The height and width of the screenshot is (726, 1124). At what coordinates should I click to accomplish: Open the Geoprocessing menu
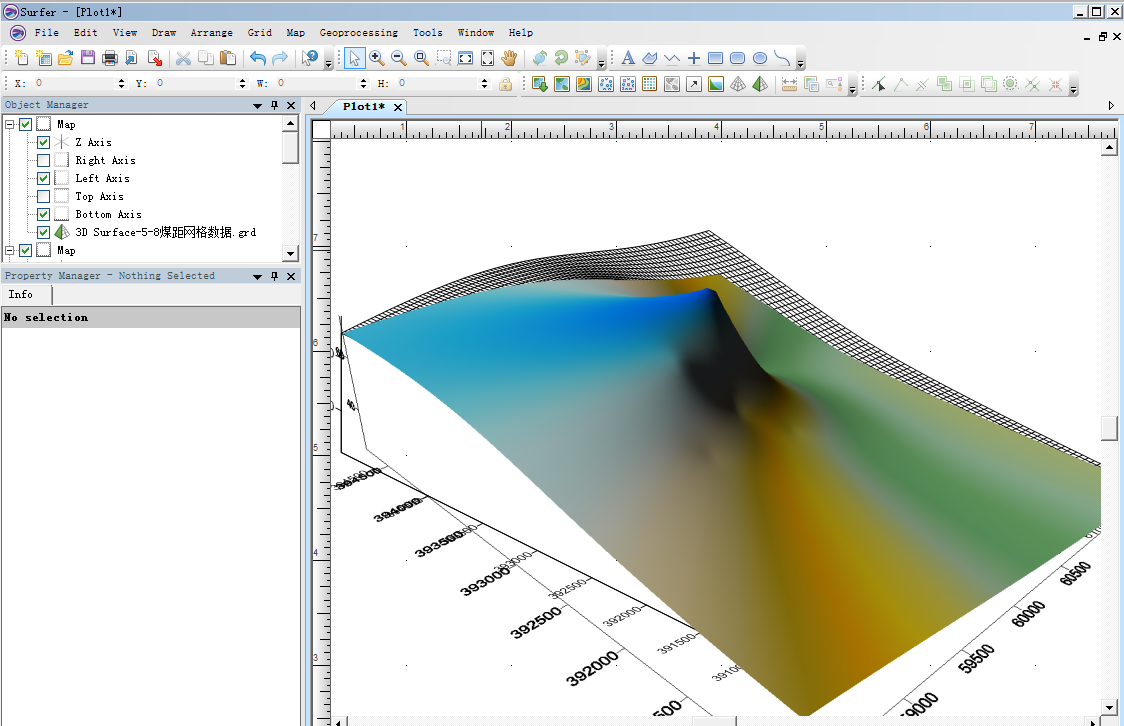tap(358, 33)
